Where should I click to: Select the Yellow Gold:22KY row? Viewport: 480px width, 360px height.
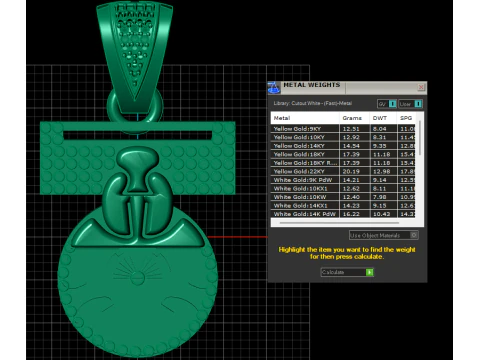tap(343, 172)
